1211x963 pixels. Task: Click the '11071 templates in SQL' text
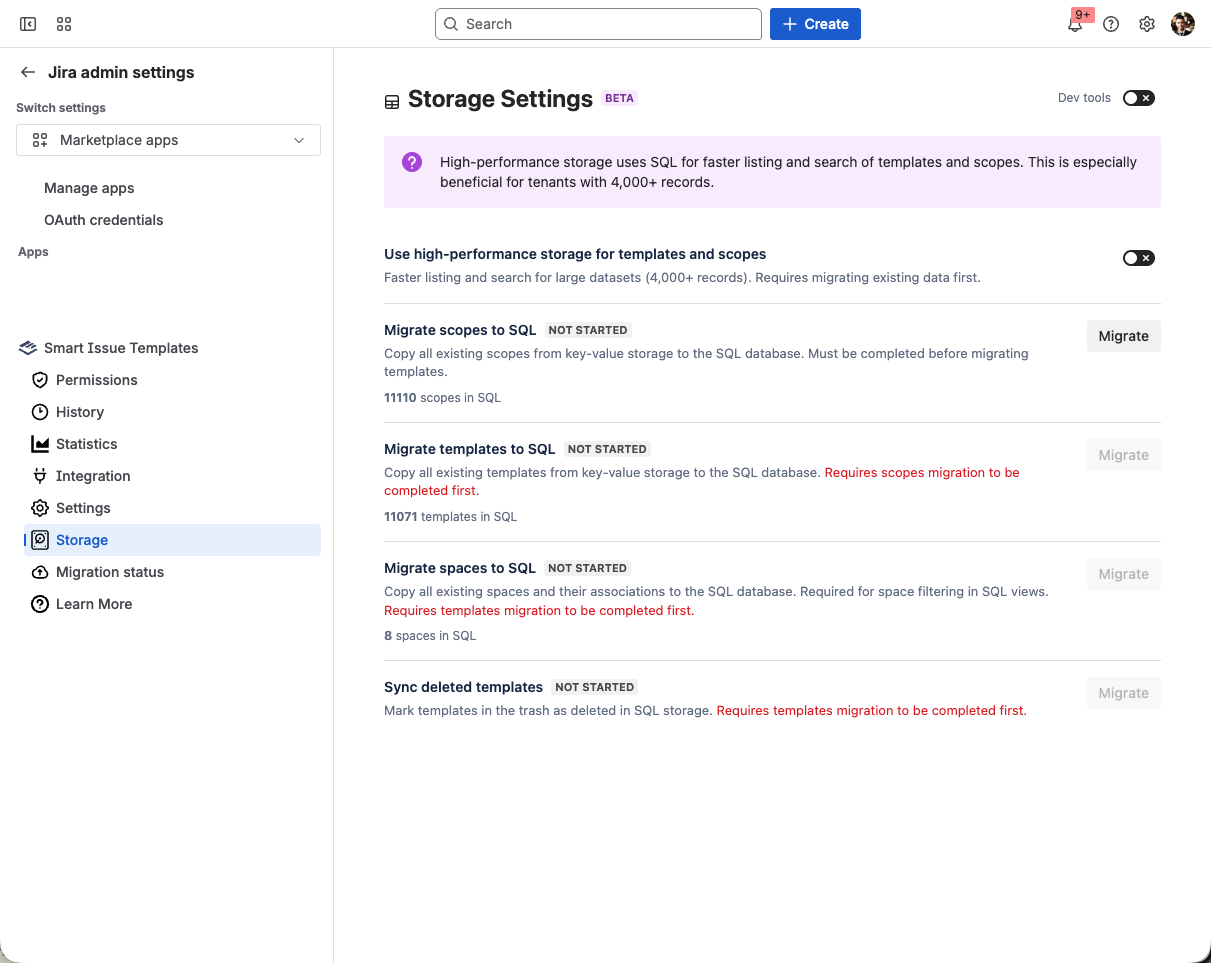450,517
